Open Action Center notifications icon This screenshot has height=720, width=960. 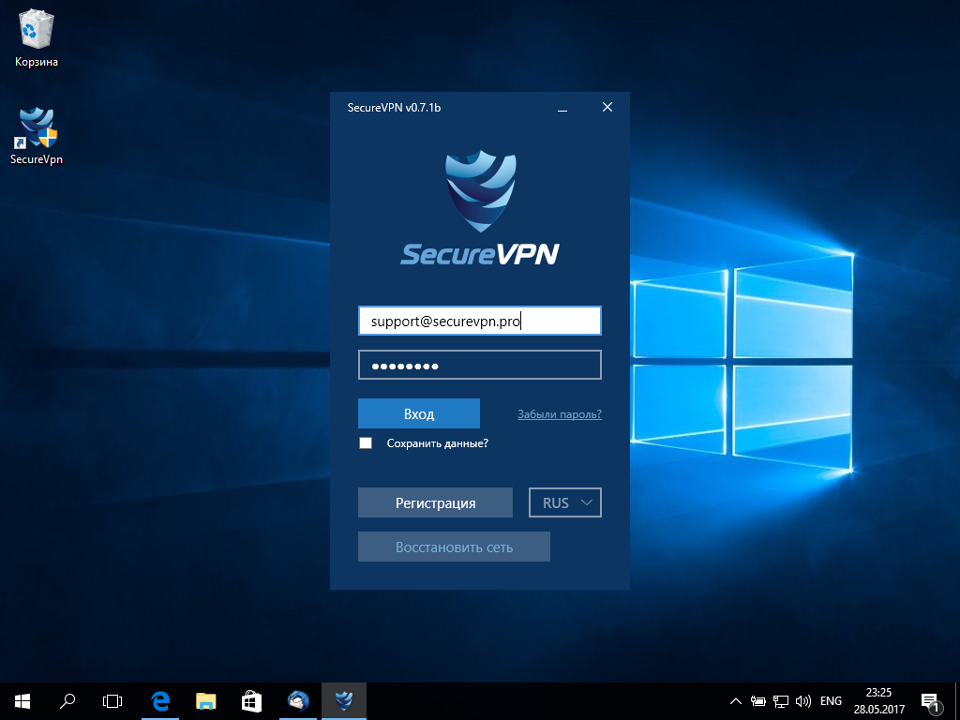[931, 702]
